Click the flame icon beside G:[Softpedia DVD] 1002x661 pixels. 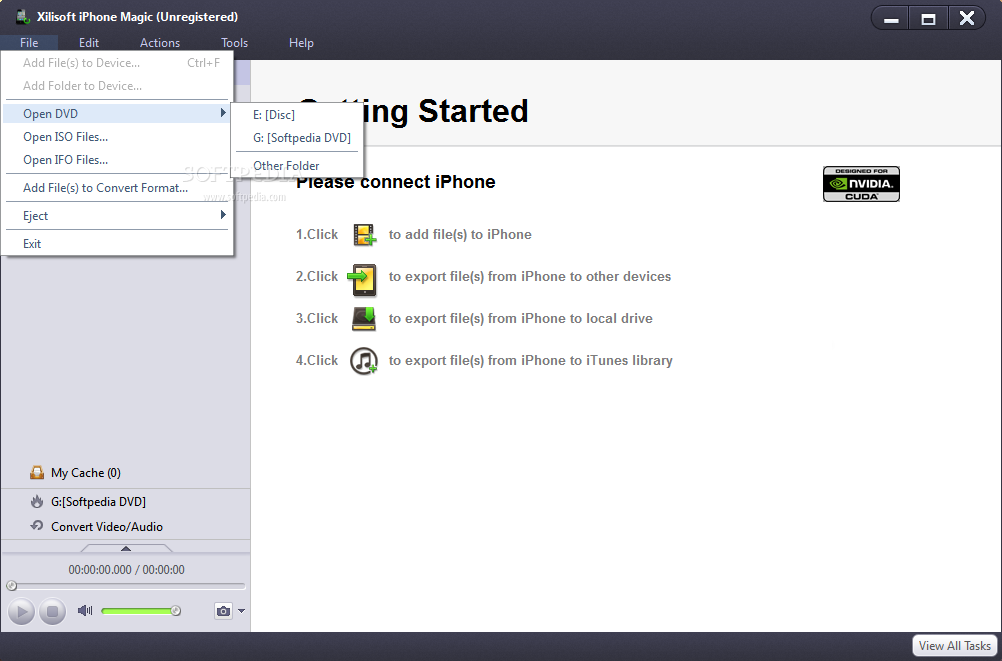(x=37, y=501)
